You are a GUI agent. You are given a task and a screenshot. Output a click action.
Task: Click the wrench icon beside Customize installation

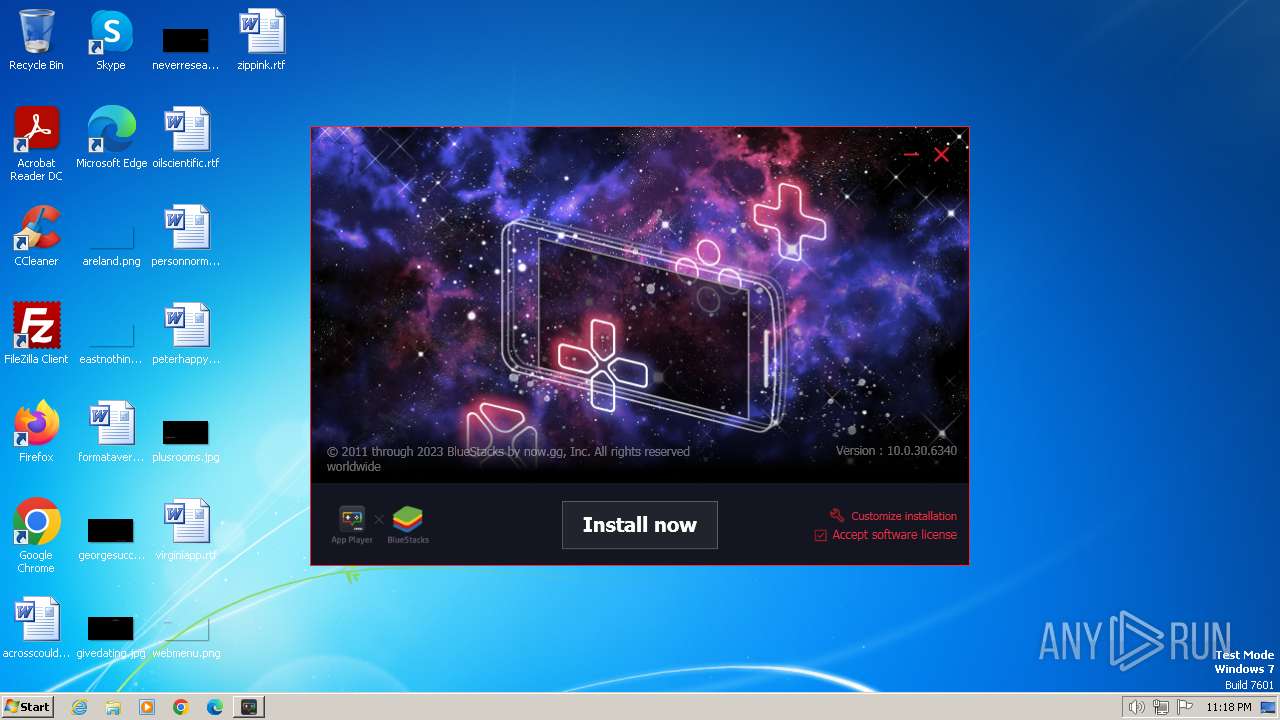coord(837,516)
